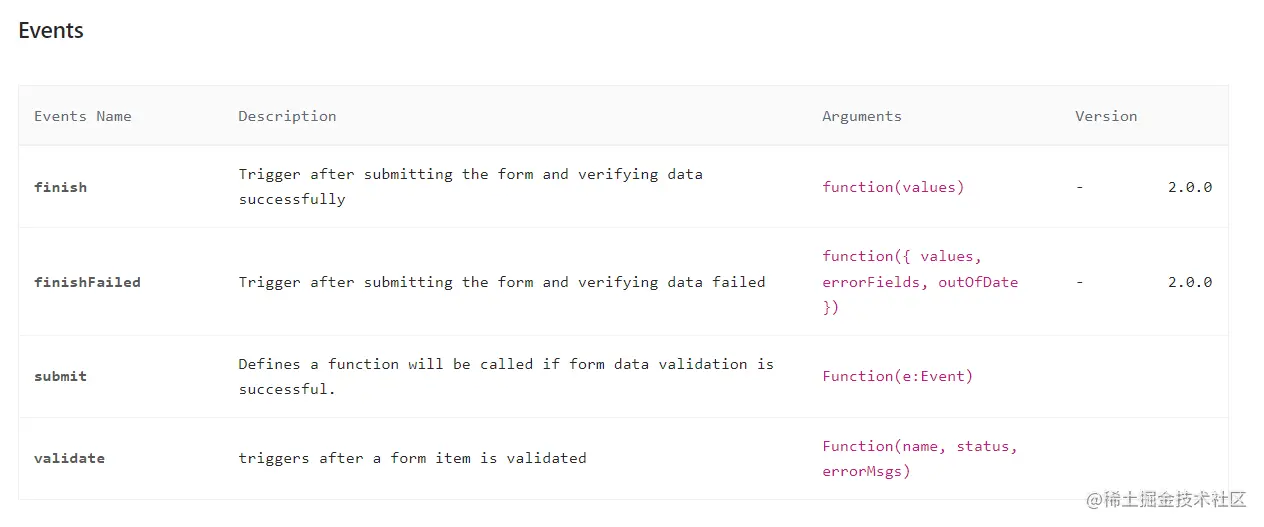Viewport: 1264px width, 527px height.
Task: Click the errorFields, outOfDate argument code
Action: coord(920,282)
